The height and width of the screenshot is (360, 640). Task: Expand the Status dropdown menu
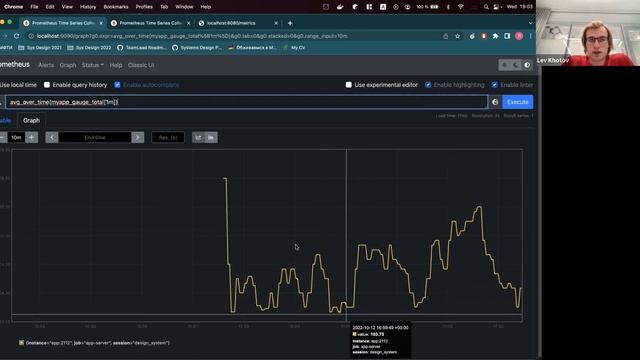[93, 65]
